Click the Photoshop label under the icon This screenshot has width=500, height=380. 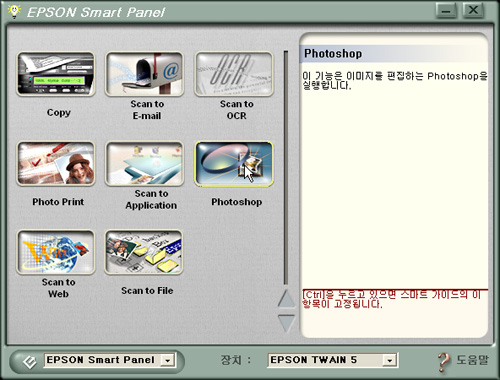pos(237,202)
